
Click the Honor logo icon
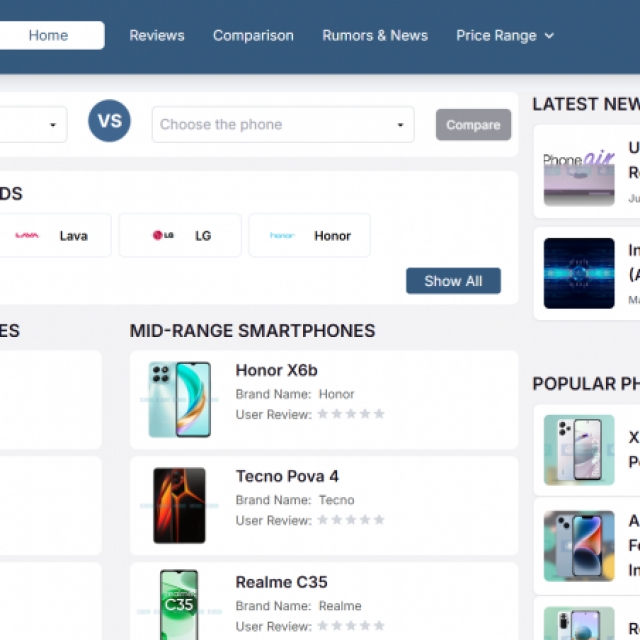click(x=282, y=236)
